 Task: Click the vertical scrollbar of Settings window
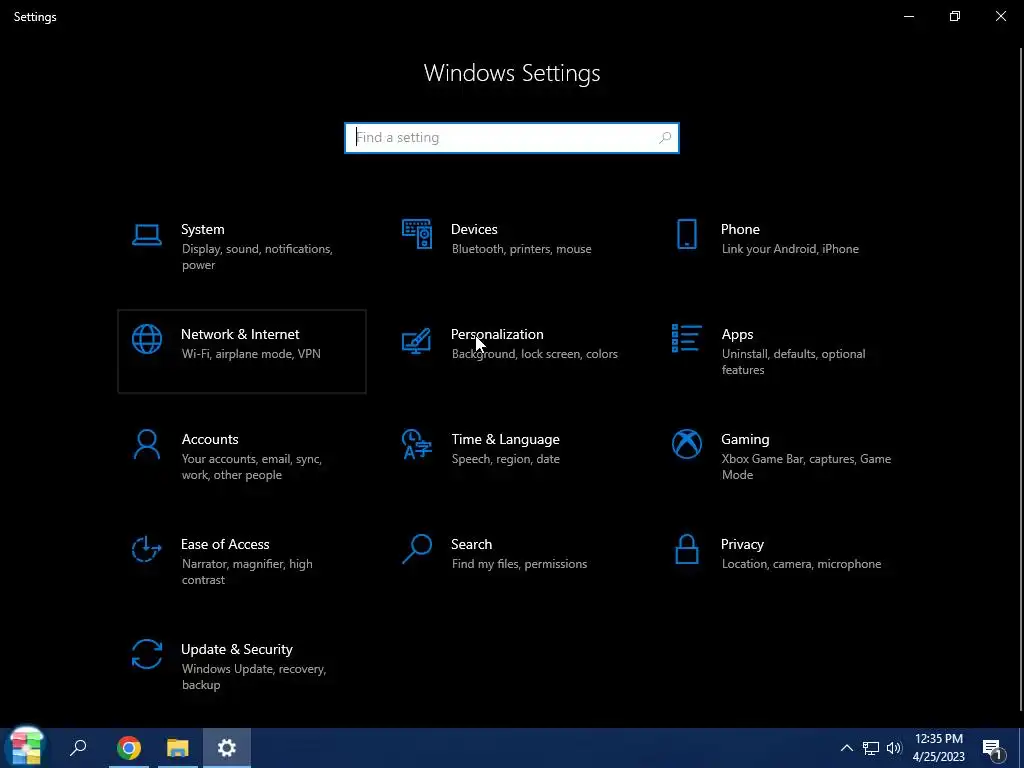pyautogui.click(x=1021, y=379)
